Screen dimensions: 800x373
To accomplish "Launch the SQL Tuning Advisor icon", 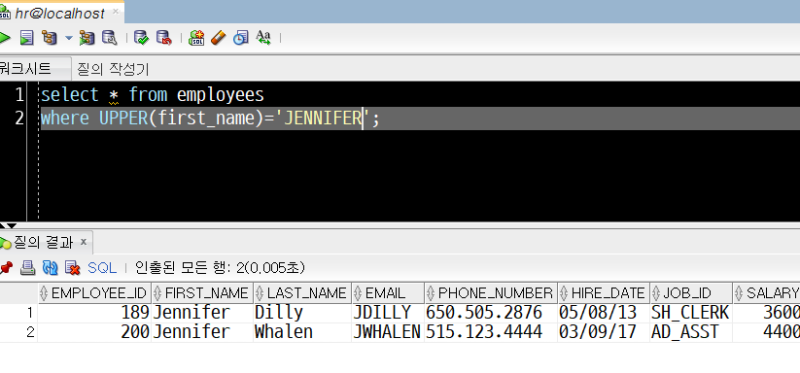I will (110, 38).
